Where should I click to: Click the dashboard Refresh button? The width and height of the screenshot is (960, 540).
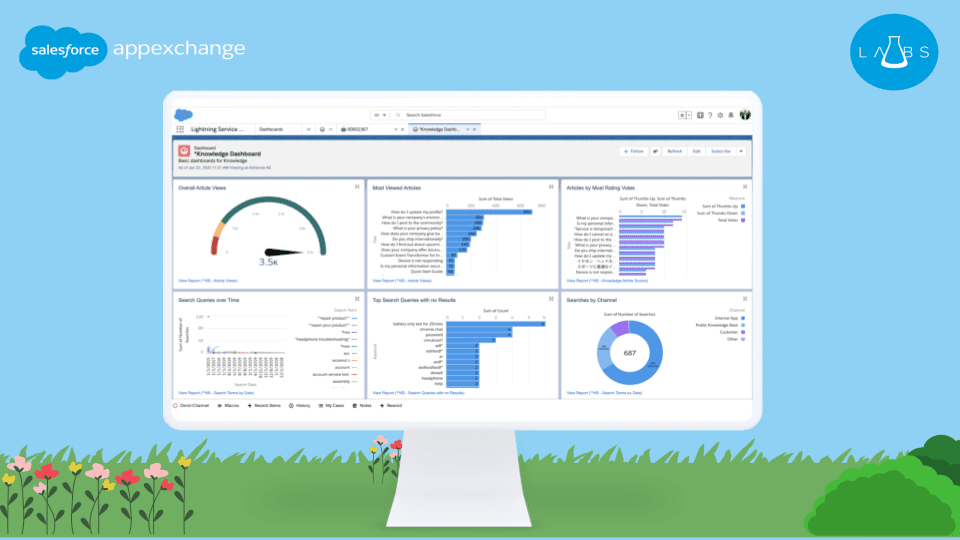pos(674,151)
